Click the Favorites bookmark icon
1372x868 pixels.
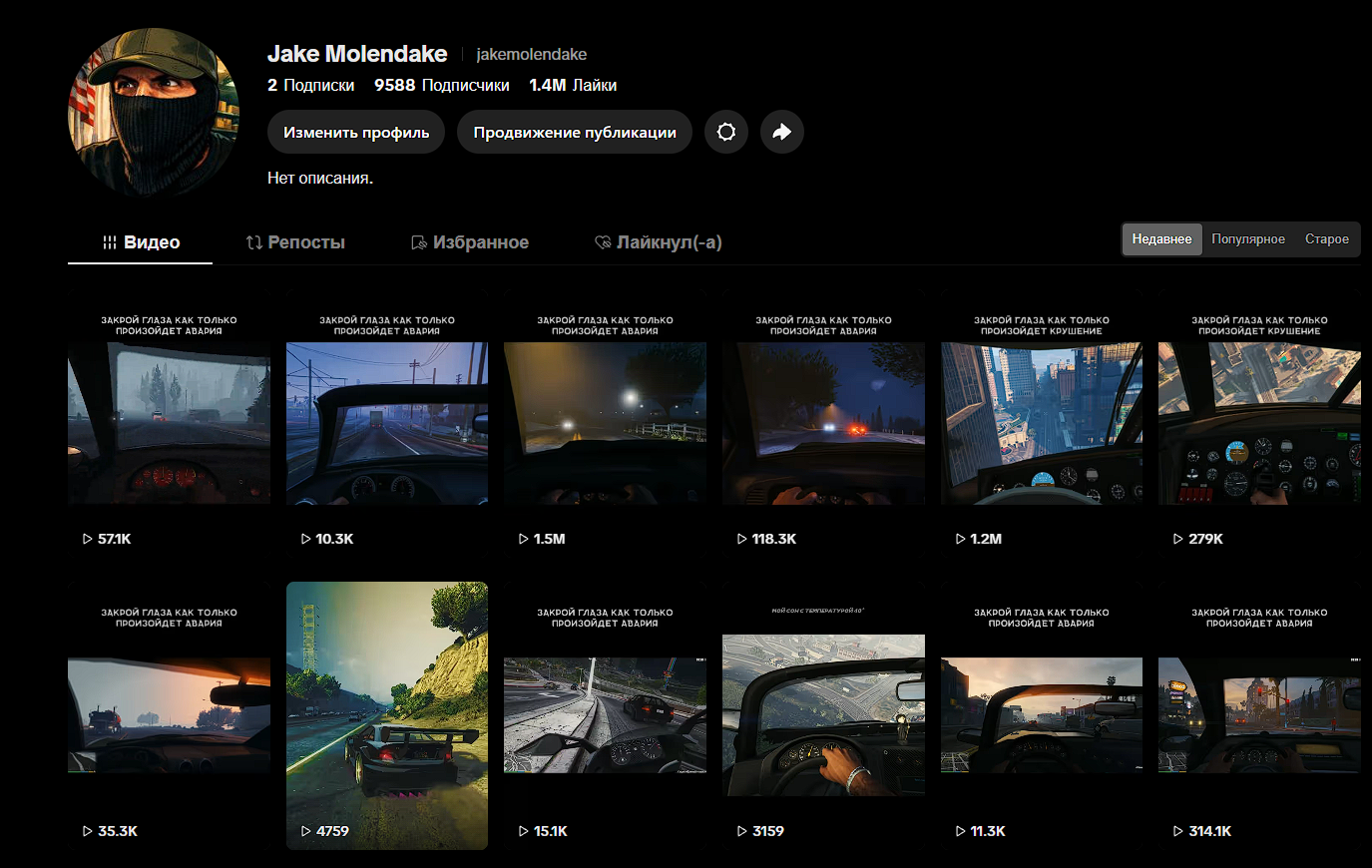tap(419, 242)
